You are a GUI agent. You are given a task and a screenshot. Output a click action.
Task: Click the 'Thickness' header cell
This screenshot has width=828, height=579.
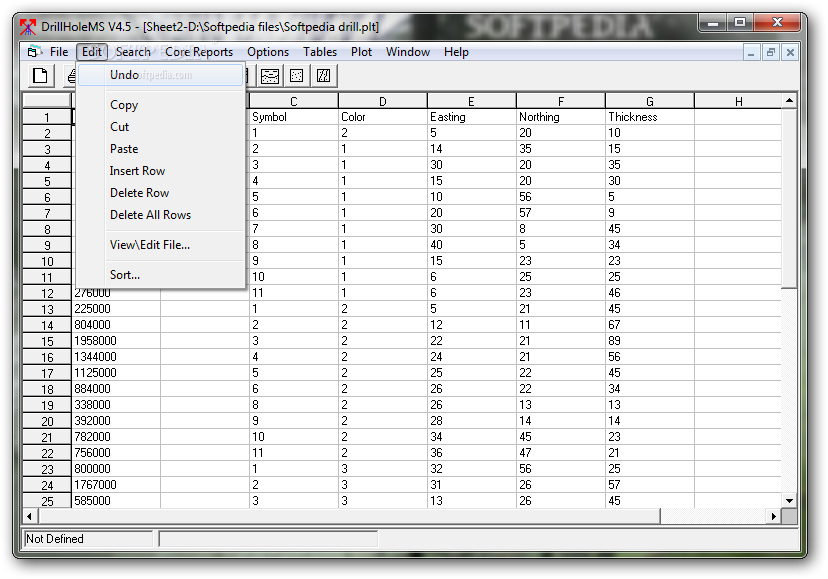click(x=650, y=117)
